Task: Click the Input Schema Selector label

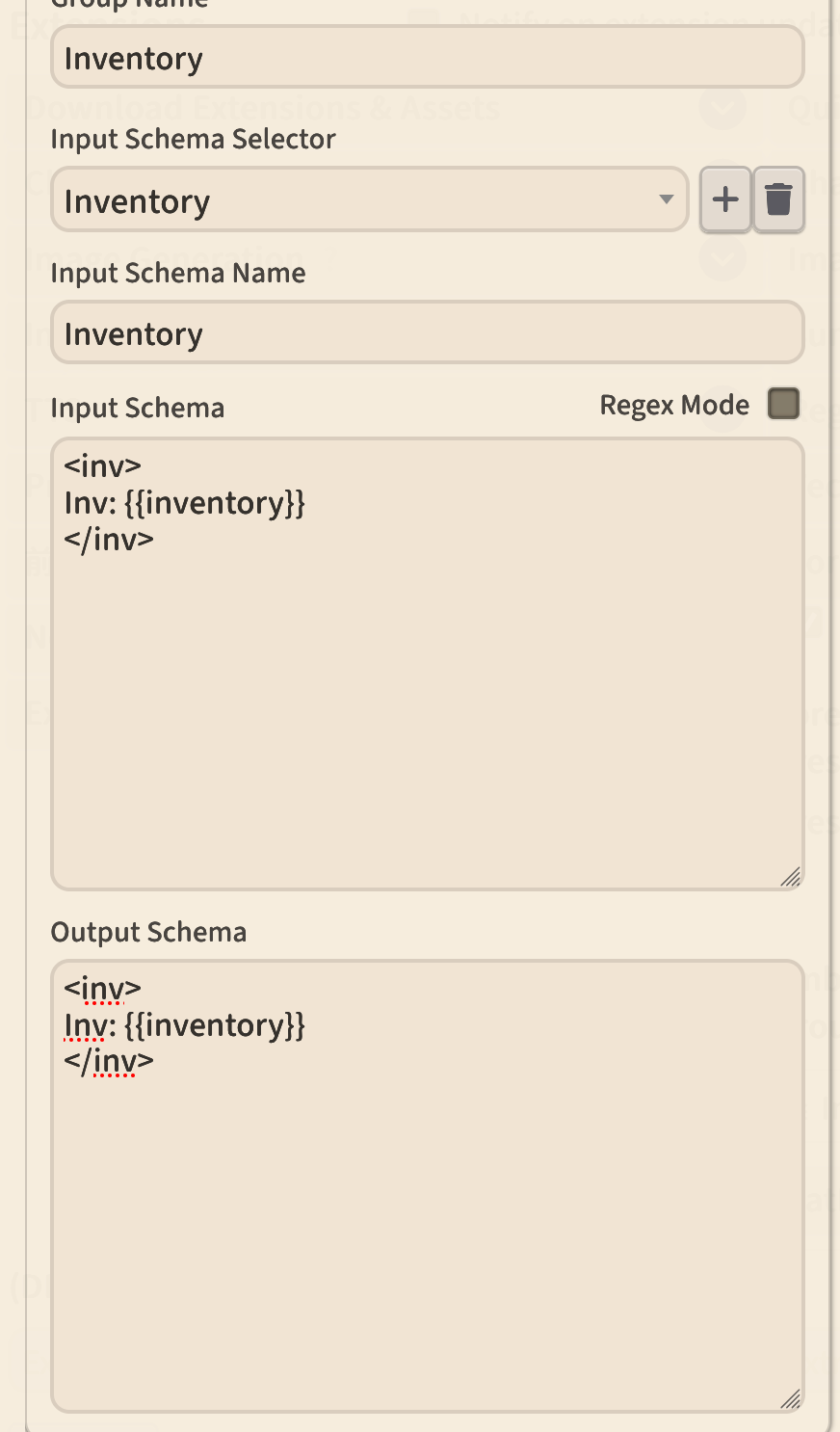Action: coord(193,140)
